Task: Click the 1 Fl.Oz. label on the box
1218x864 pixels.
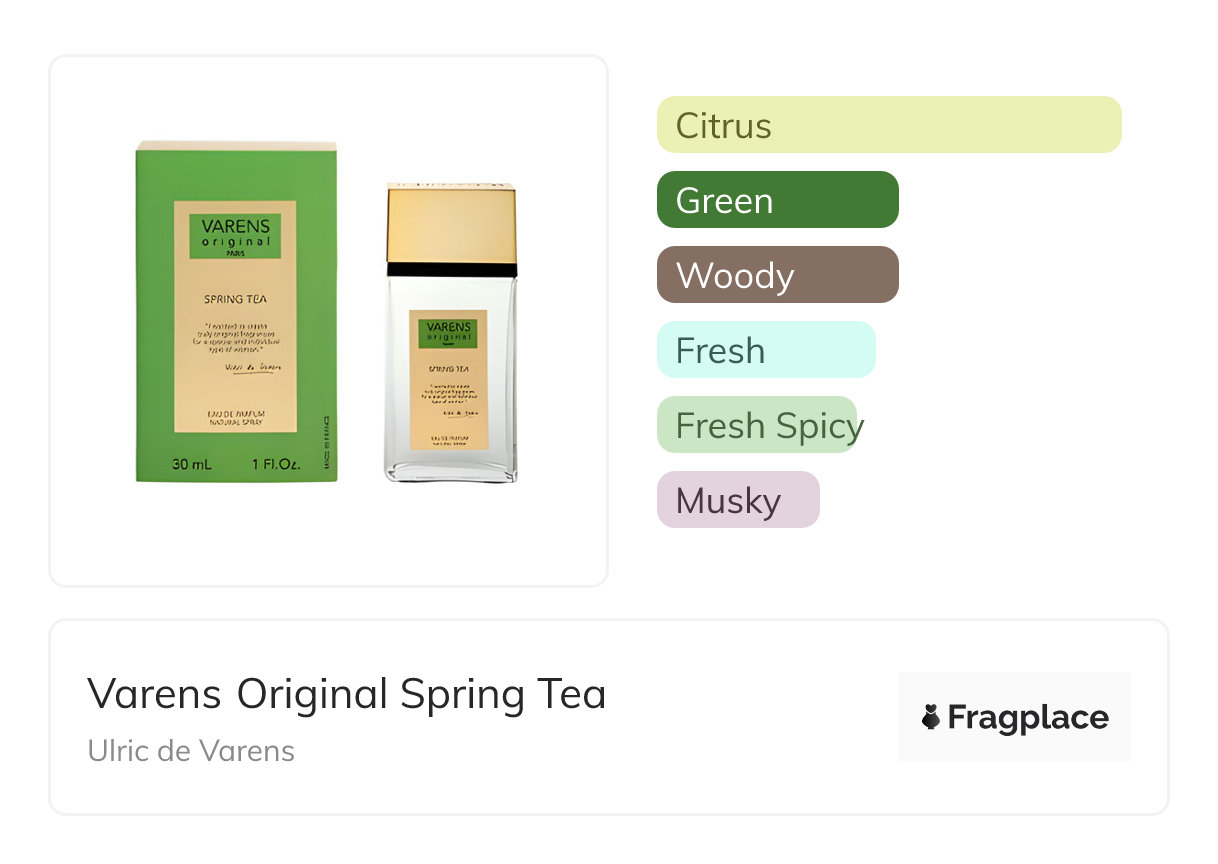Action: [x=274, y=464]
